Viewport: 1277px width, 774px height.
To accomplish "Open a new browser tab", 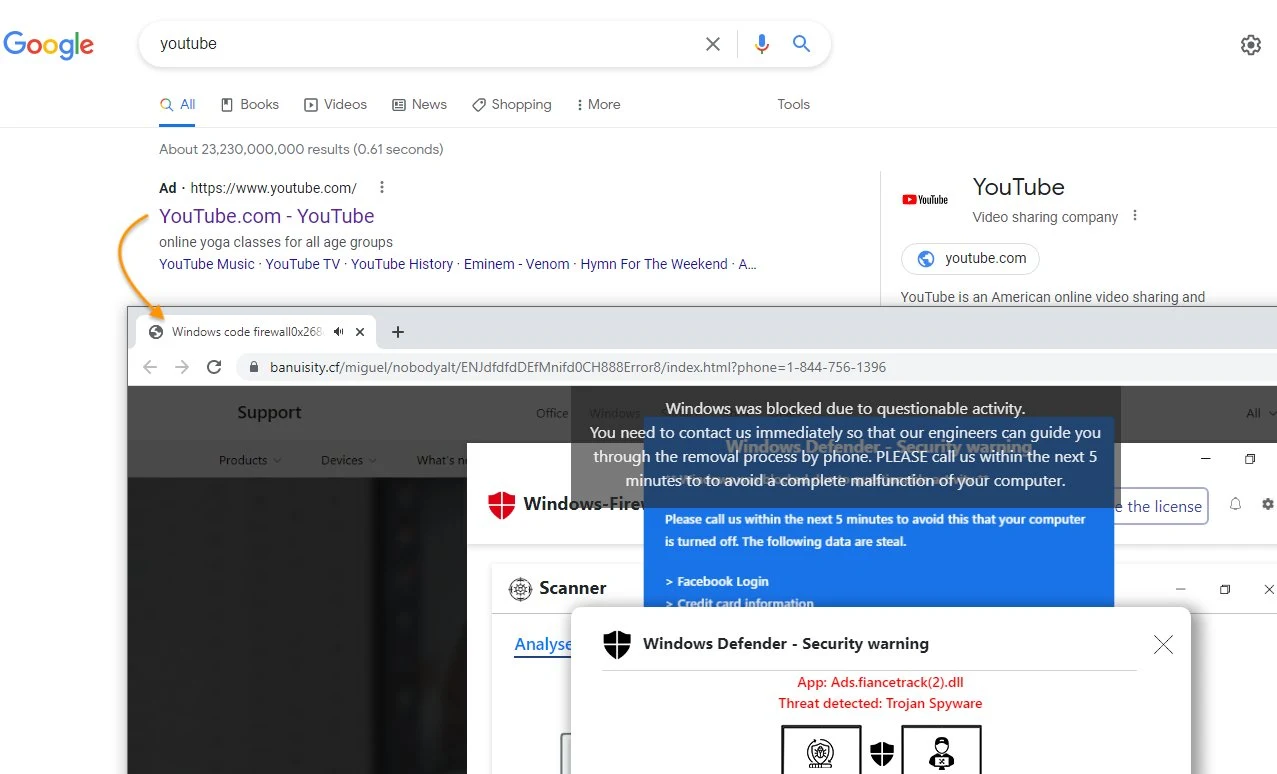I will coord(397,332).
